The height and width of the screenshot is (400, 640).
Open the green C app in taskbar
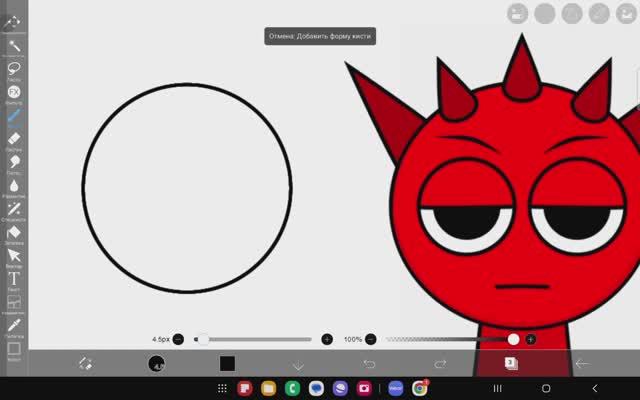tap(292, 388)
